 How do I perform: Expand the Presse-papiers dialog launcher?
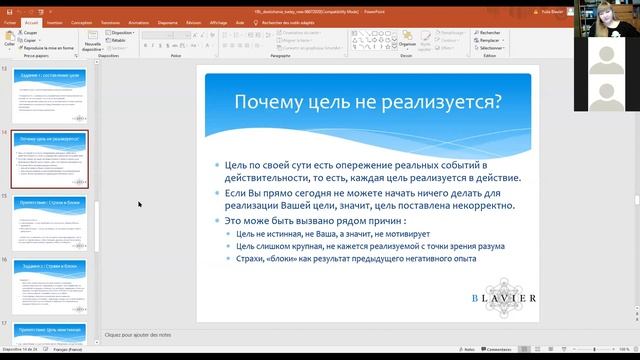[76, 56]
